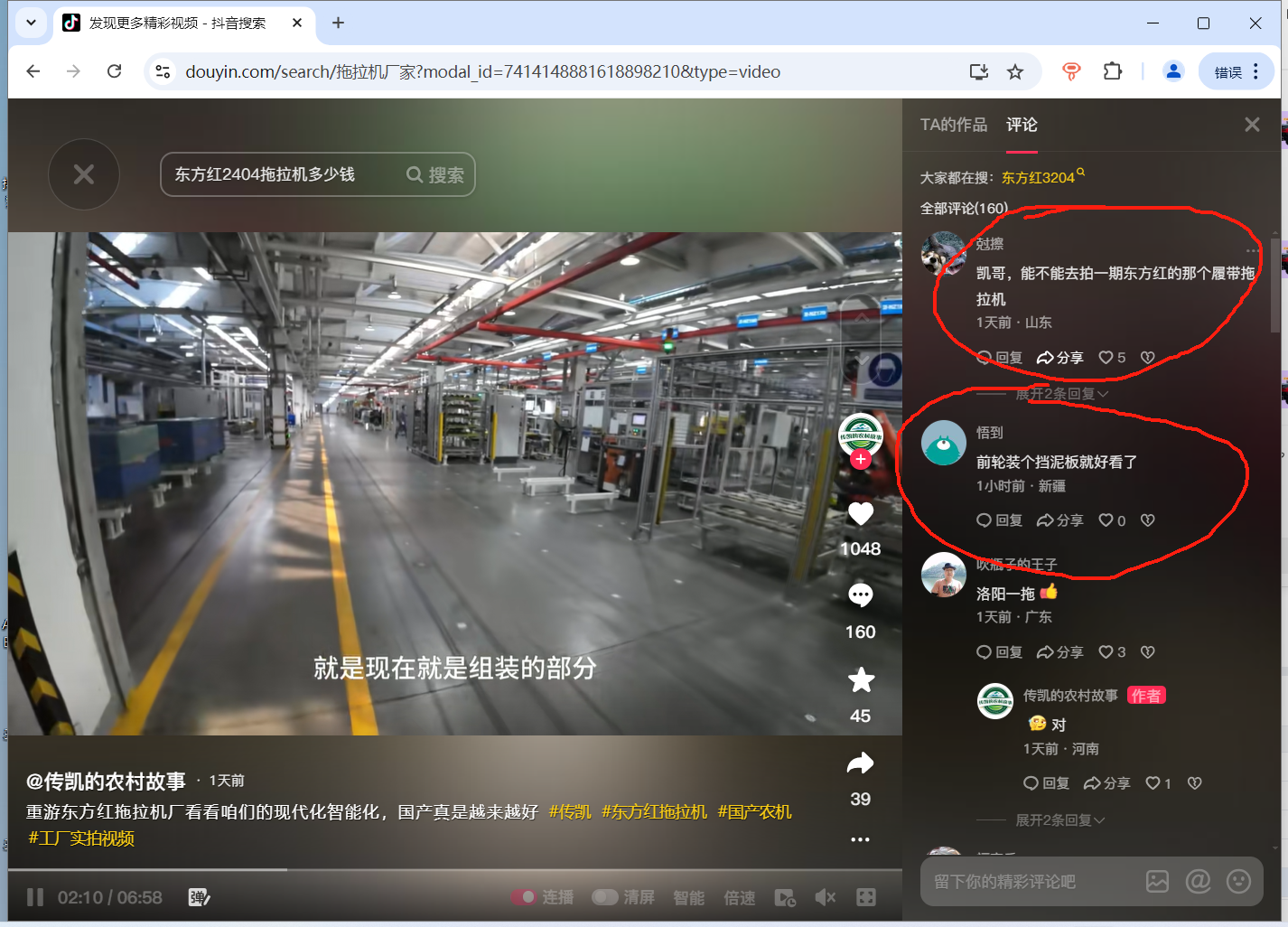Viewport: 1288px width, 927px height.
Task: Expand 2 replies under author's reply
Action: tap(1060, 820)
